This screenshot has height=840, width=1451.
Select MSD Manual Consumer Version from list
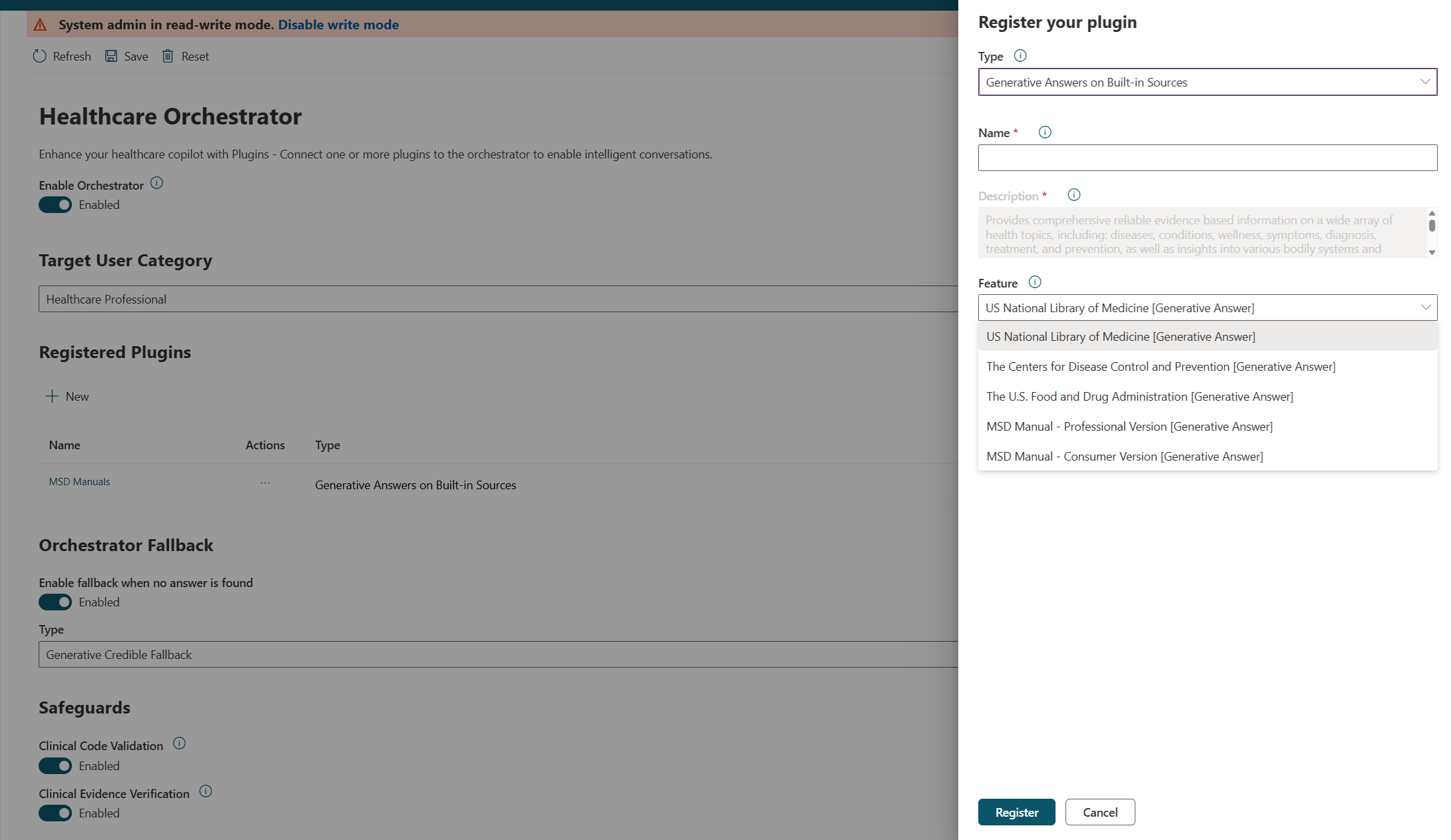[x=1123, y=456]
